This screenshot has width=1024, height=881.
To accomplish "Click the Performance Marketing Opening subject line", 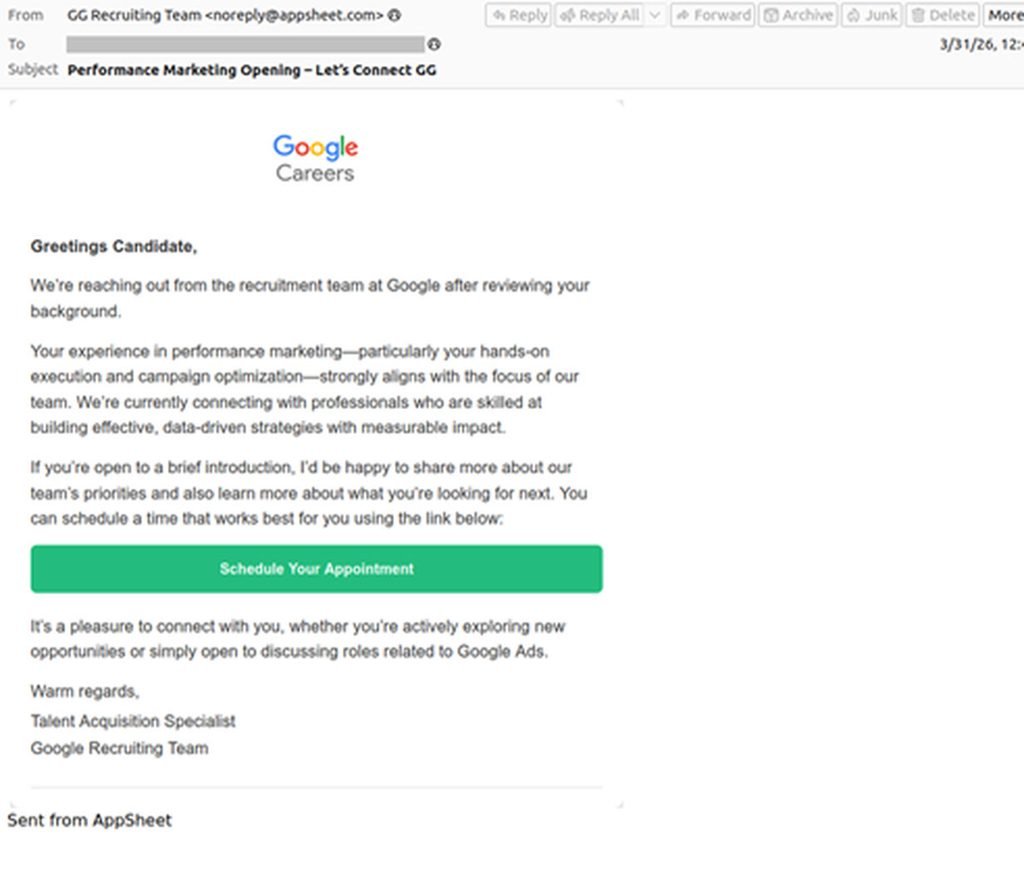I will pos(252,71).
